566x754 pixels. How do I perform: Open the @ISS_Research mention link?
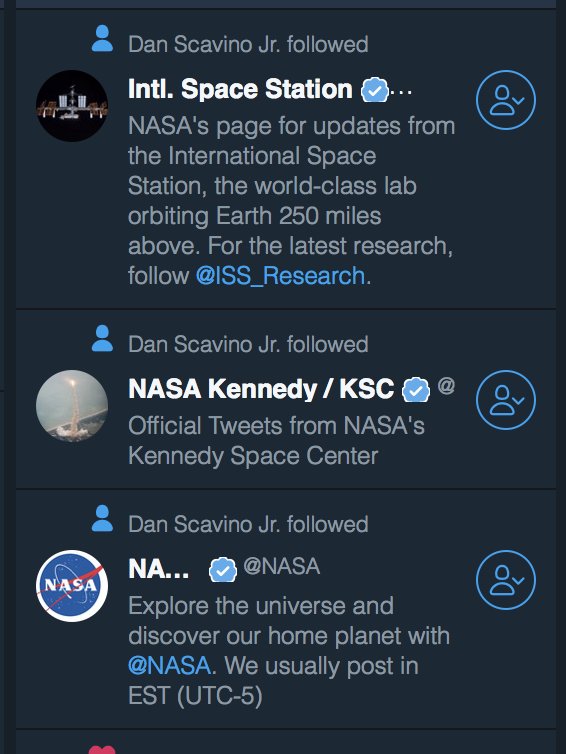click(280, 276)
